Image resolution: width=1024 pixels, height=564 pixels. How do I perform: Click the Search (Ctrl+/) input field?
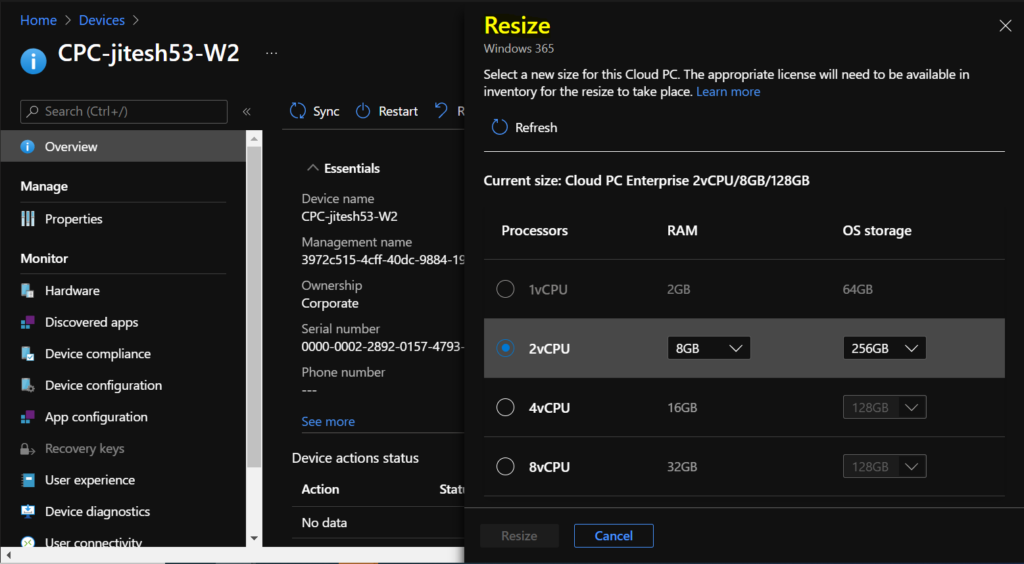point(124,112)
